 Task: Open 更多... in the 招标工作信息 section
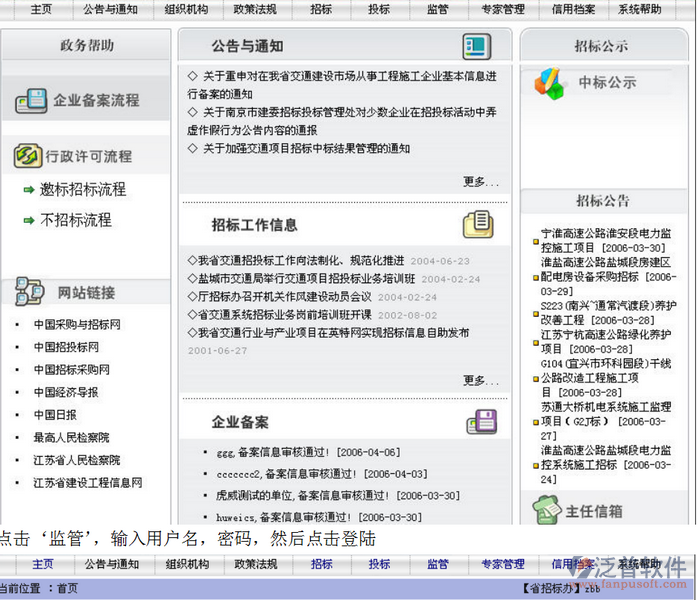pos(480,380)
